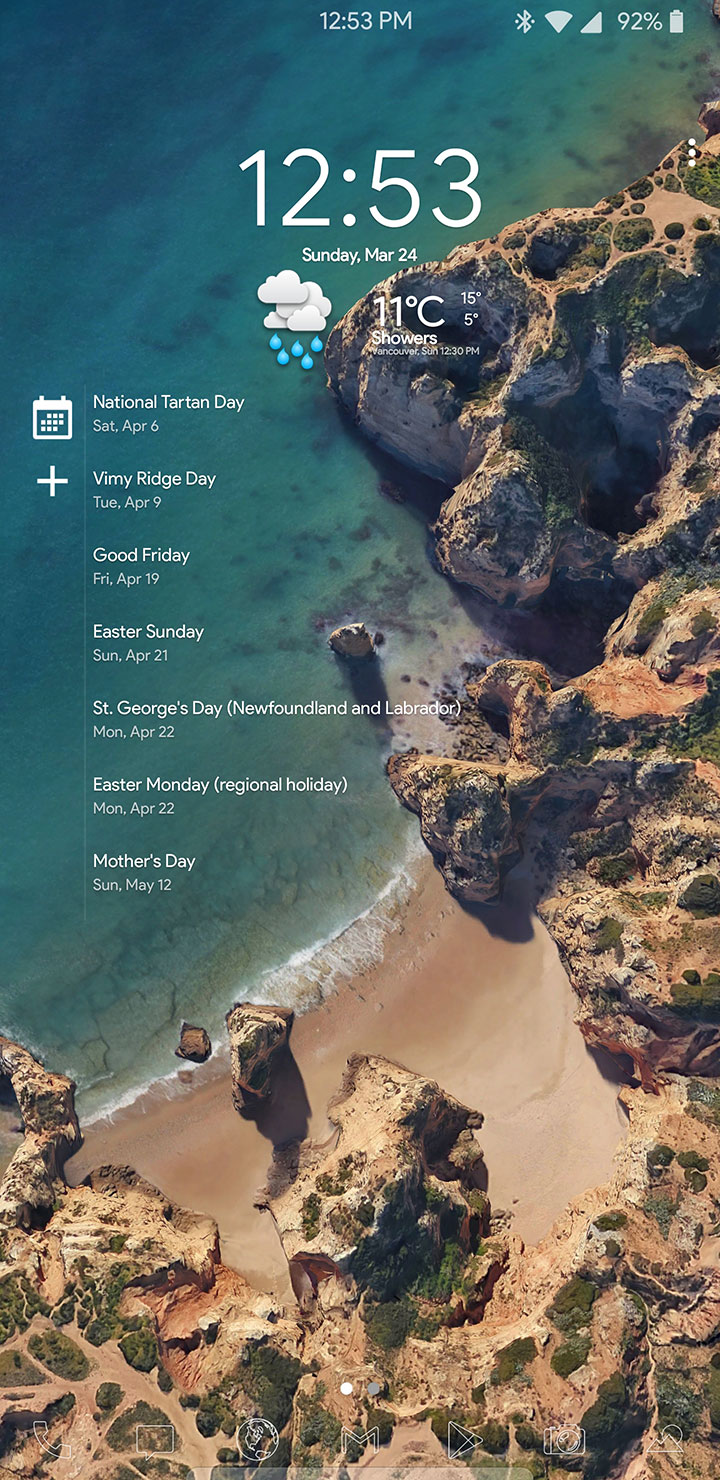This screenshot has width=720, height=1480.
Task: Tap the Vancouver weather update text
Action: tap(425, 352)
